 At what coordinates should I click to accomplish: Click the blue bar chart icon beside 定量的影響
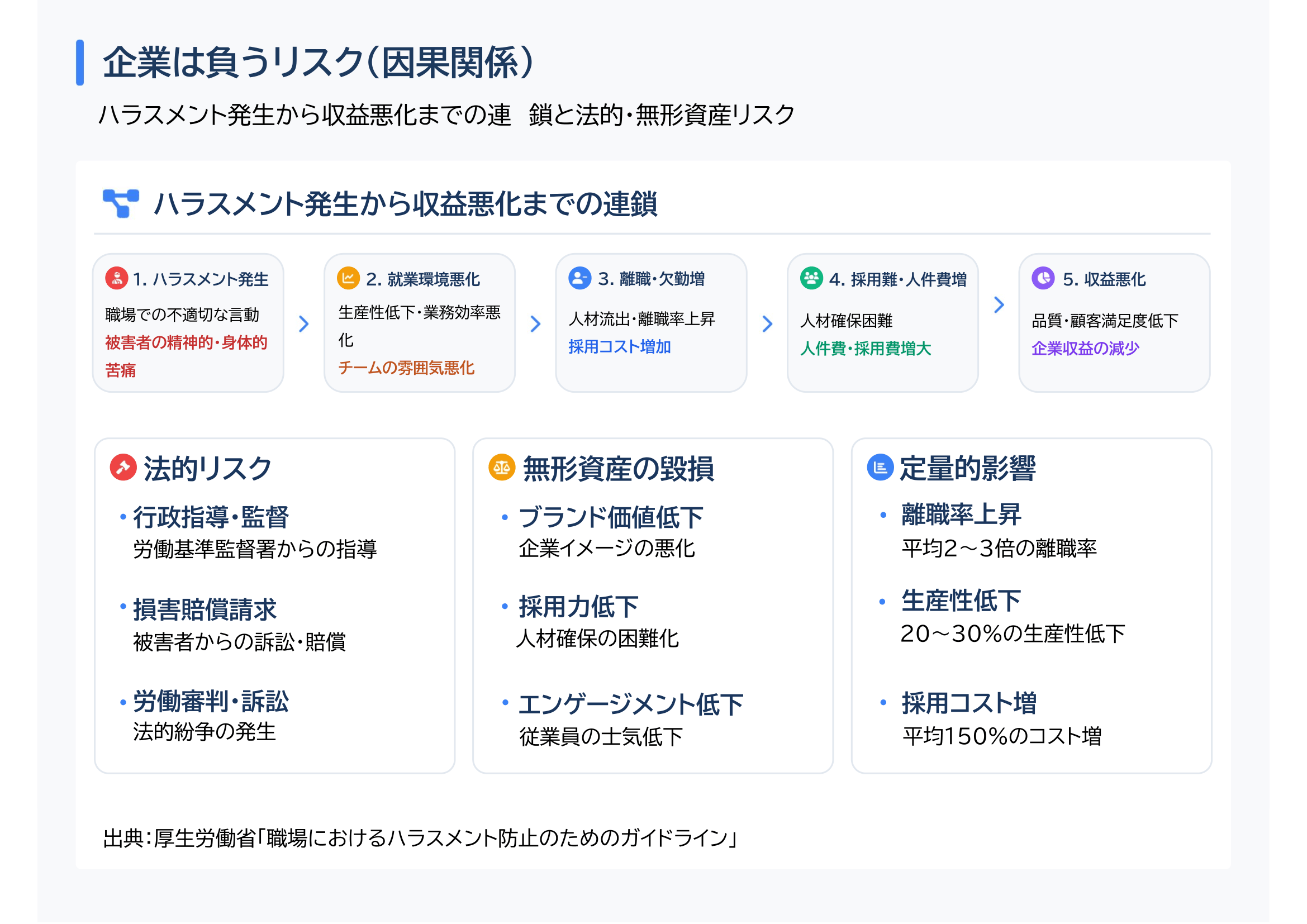[881, 468]
